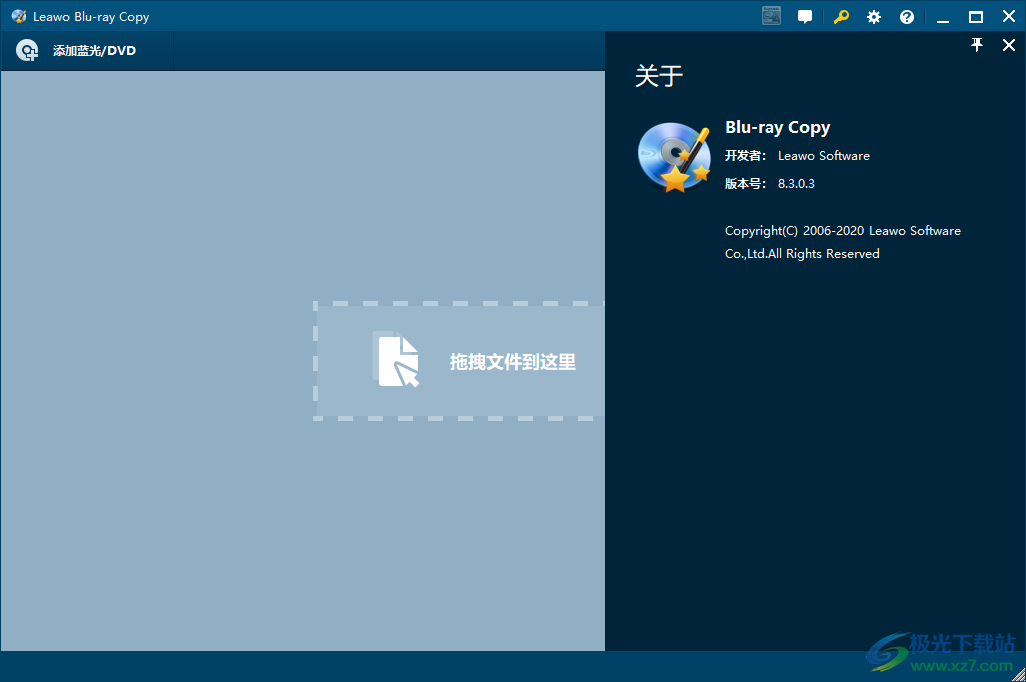Open settings via the gear icon
The image size is (1026, 682).
874,17
